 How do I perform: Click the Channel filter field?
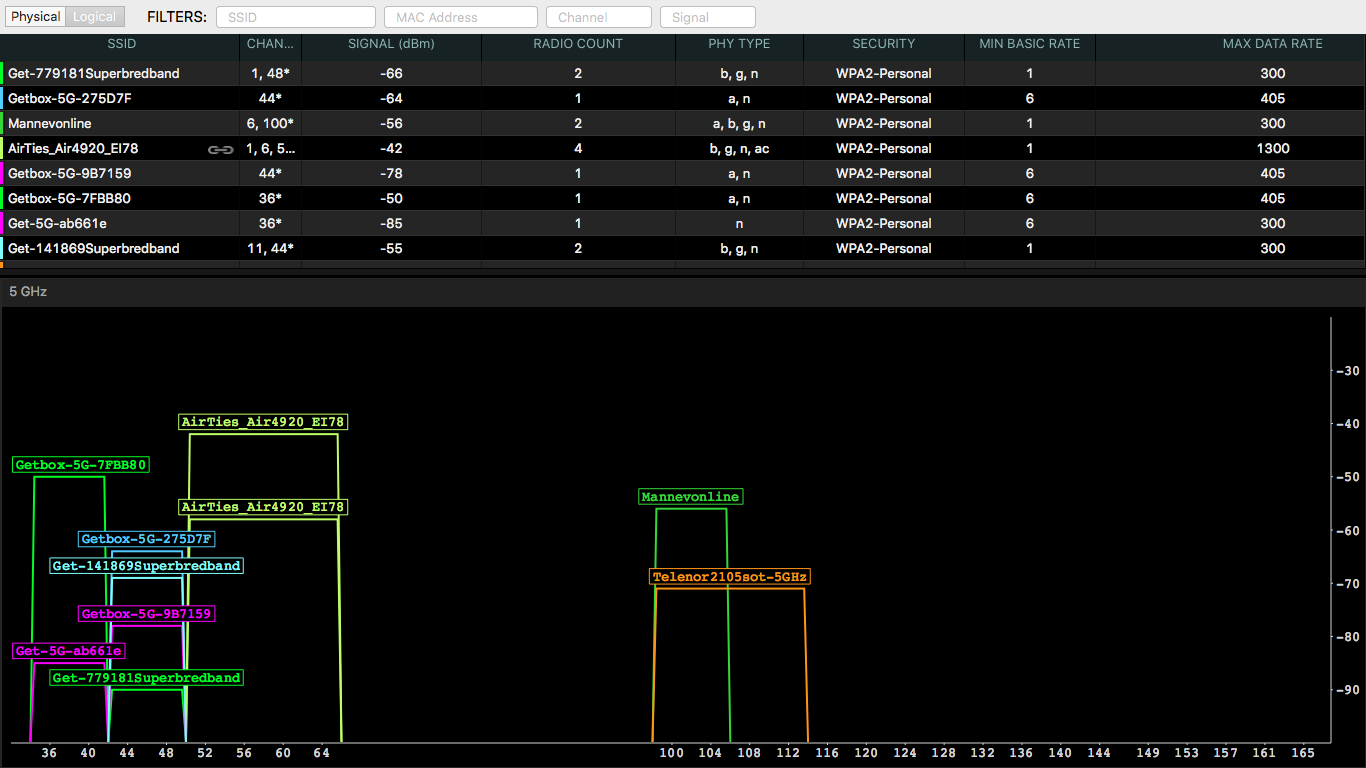[x=599, y=17]
